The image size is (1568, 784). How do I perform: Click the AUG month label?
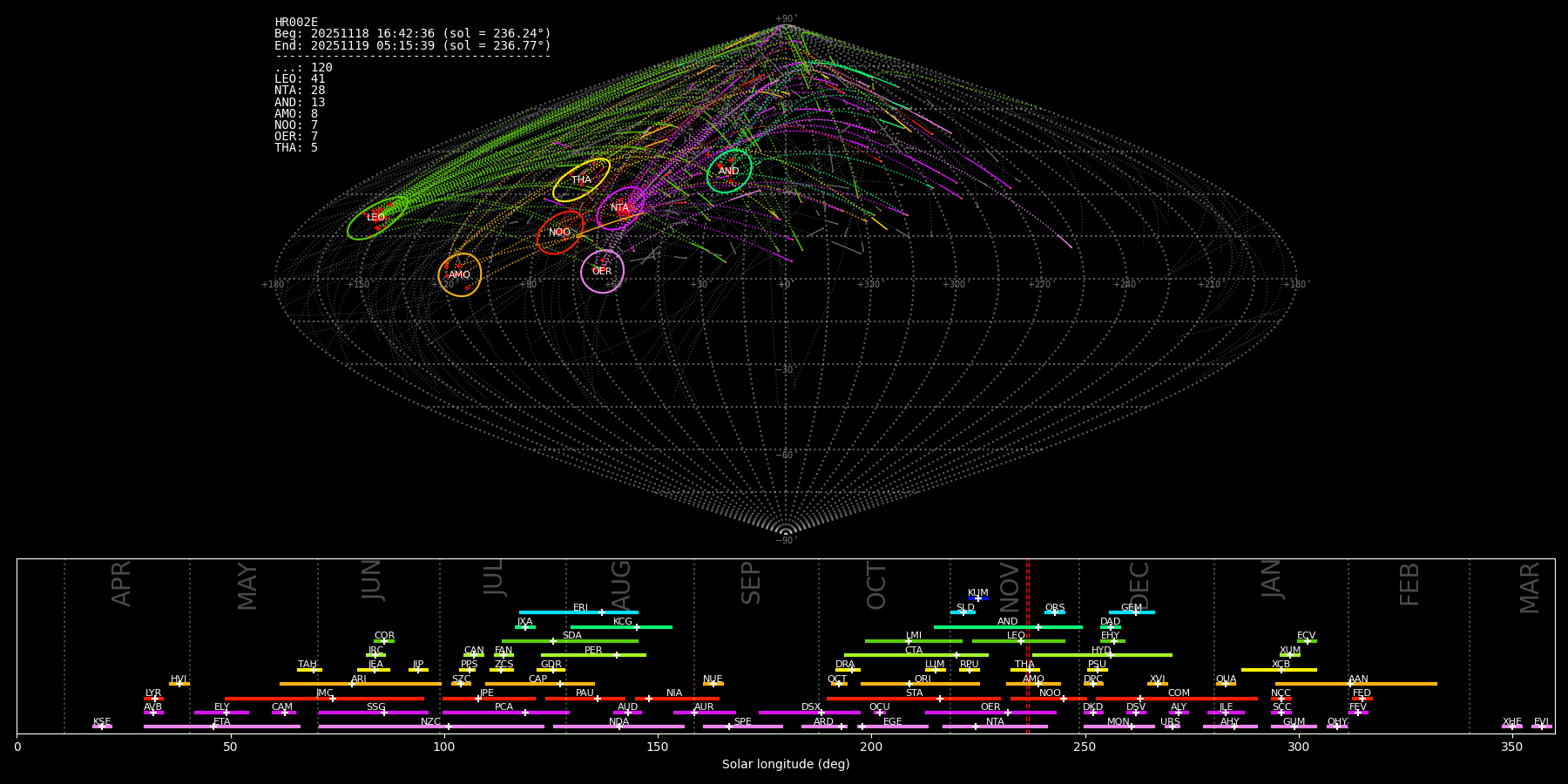click(621, 585)
